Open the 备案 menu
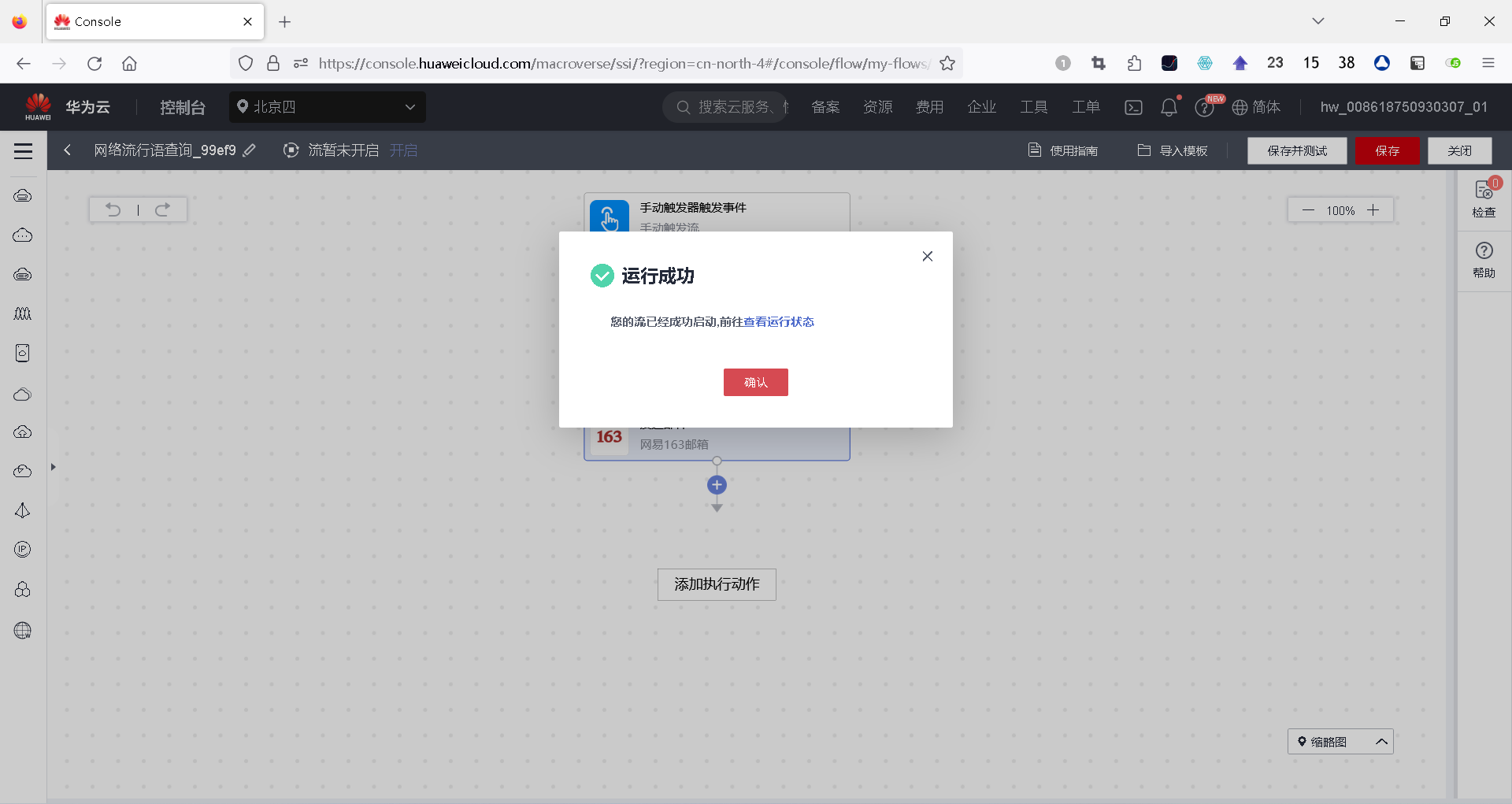This screenshot has height=804, width=1512. coord(825,107)
